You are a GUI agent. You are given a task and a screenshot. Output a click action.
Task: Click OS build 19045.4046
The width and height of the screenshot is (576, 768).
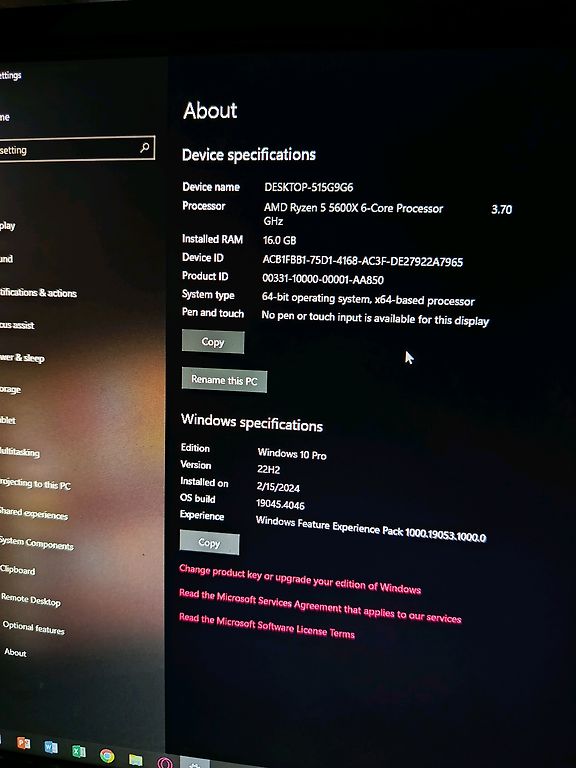point(280,504)
